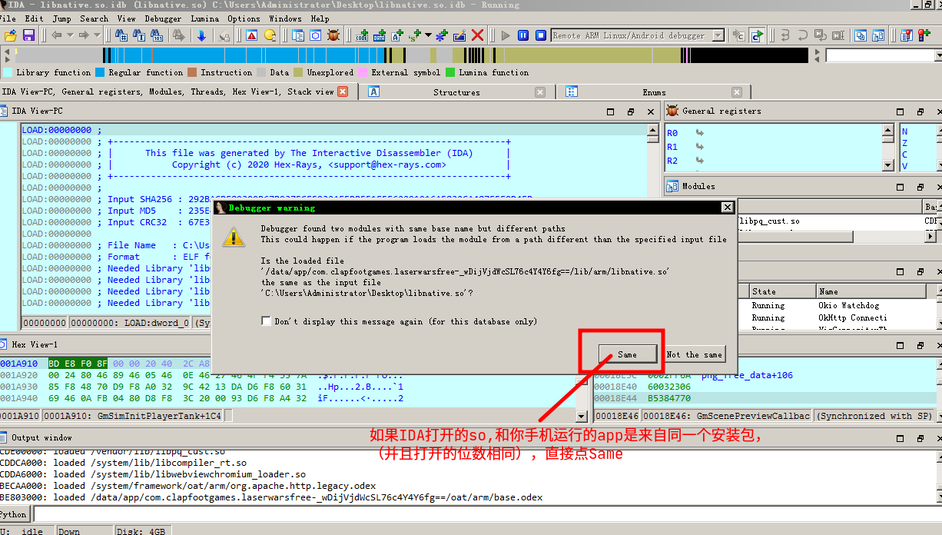Click the navigation band overview bar
The image size is (942, 535).
tap(412, 56)
